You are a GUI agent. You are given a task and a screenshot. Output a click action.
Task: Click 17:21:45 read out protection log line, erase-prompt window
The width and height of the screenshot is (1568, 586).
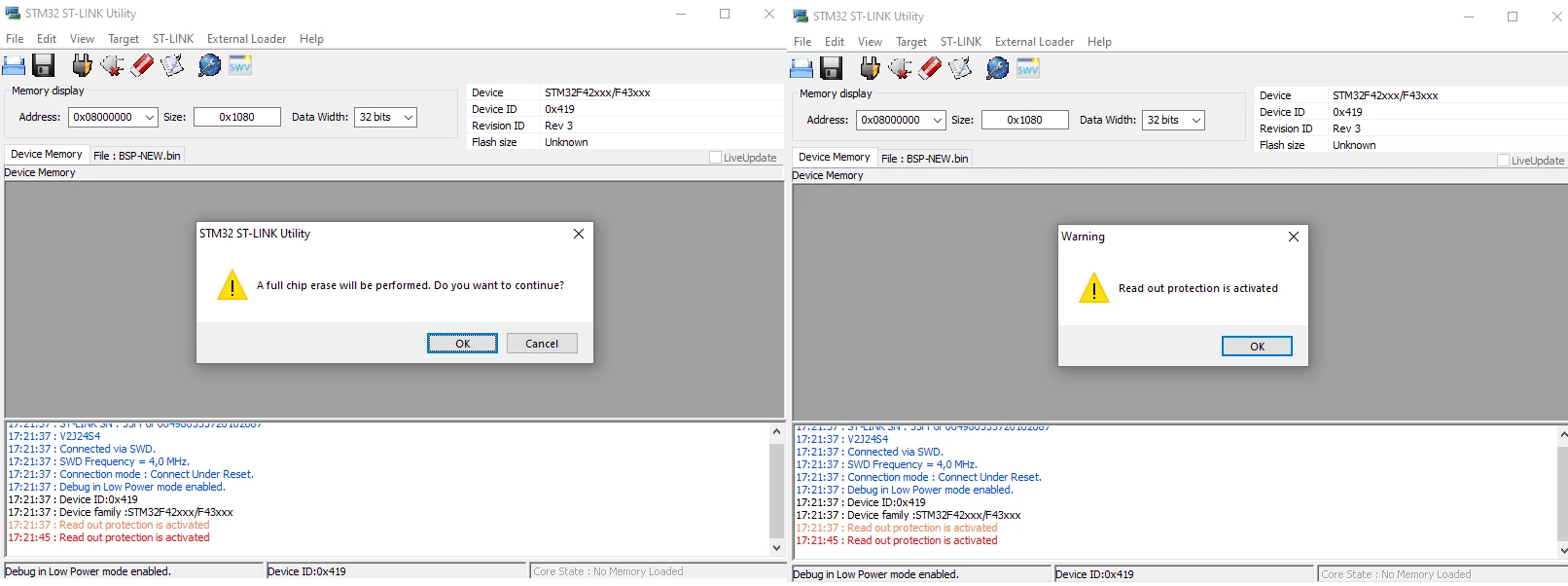tap(109, 538)
